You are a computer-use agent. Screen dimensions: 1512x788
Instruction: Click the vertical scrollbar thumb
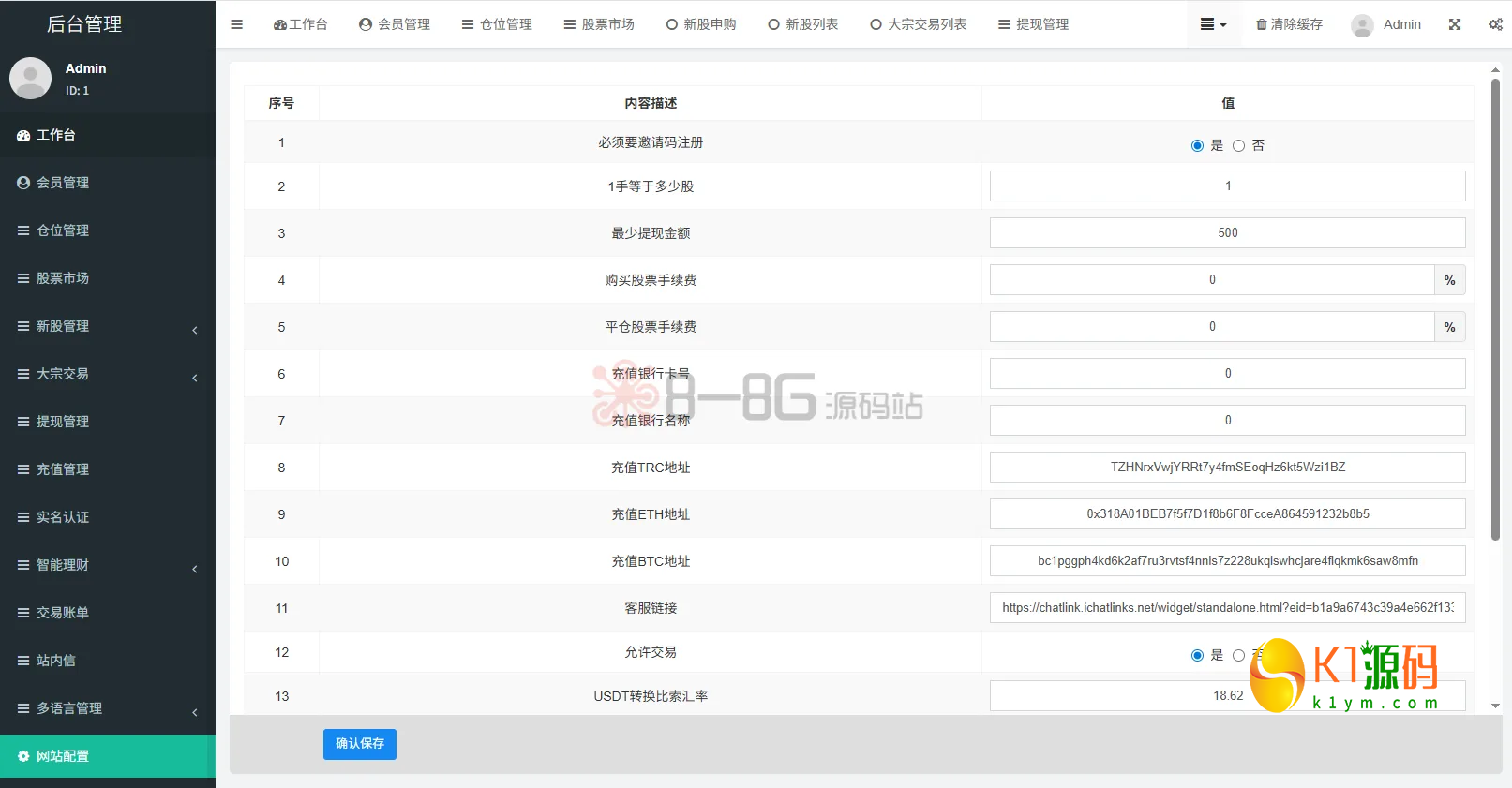click(1495, 309)
